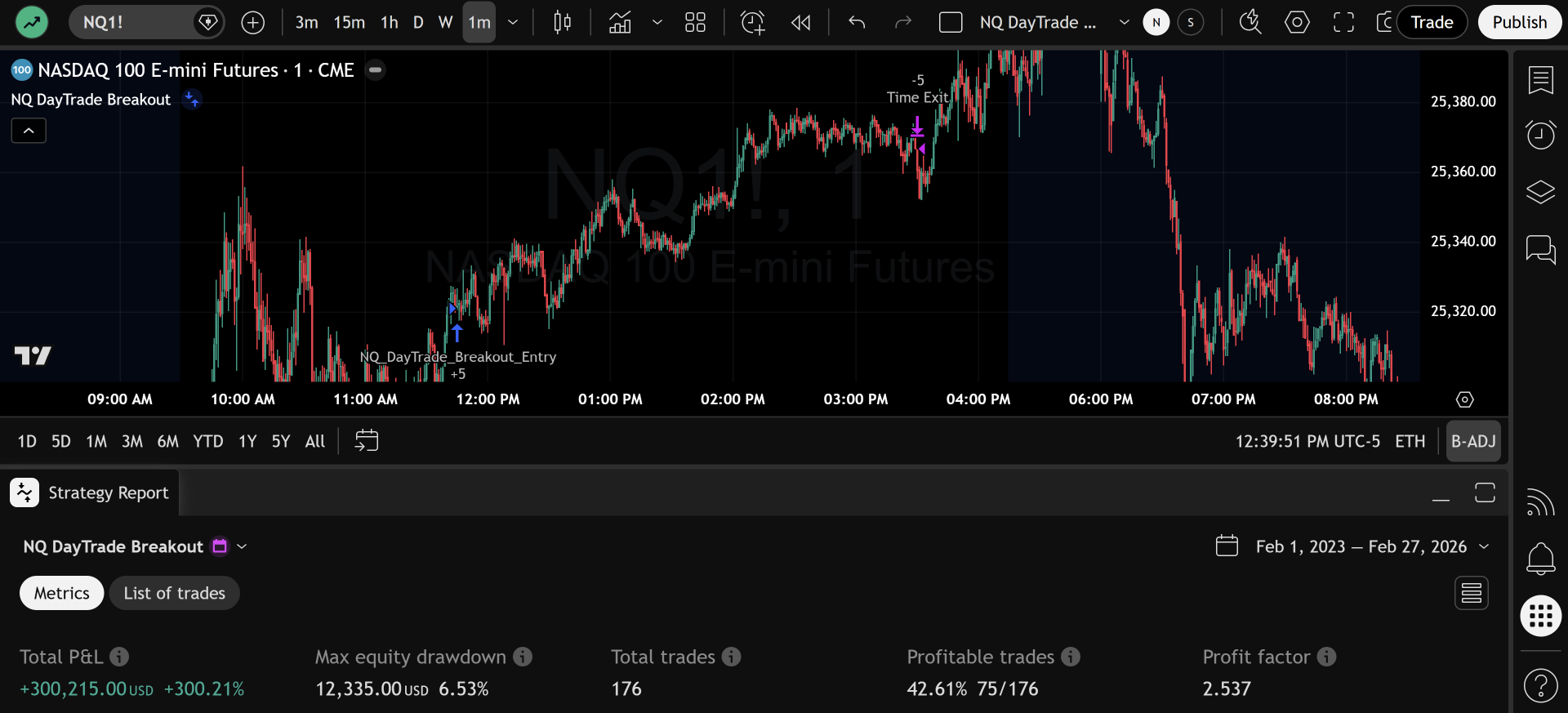Open the NQ DayTrade layout name
1568x713 pixels.
1038,22
